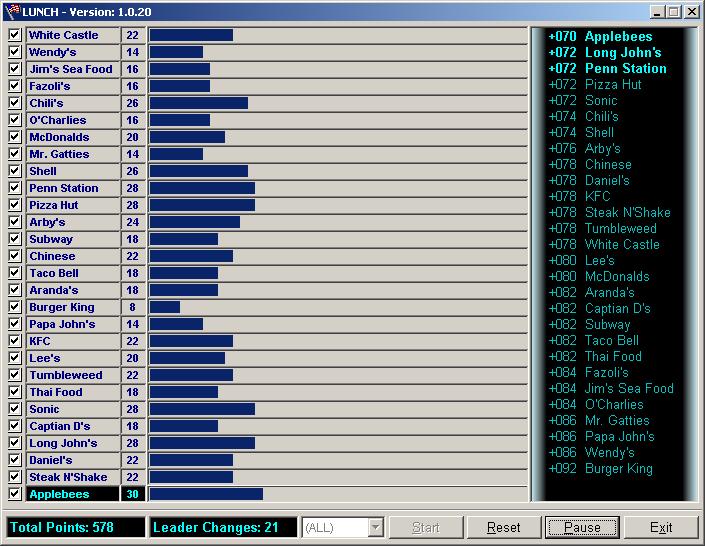Image resolution: width=705 pixels, height=546 pixels.
Task: Select the Mr. Gatties name label
Action: [73, 154]
